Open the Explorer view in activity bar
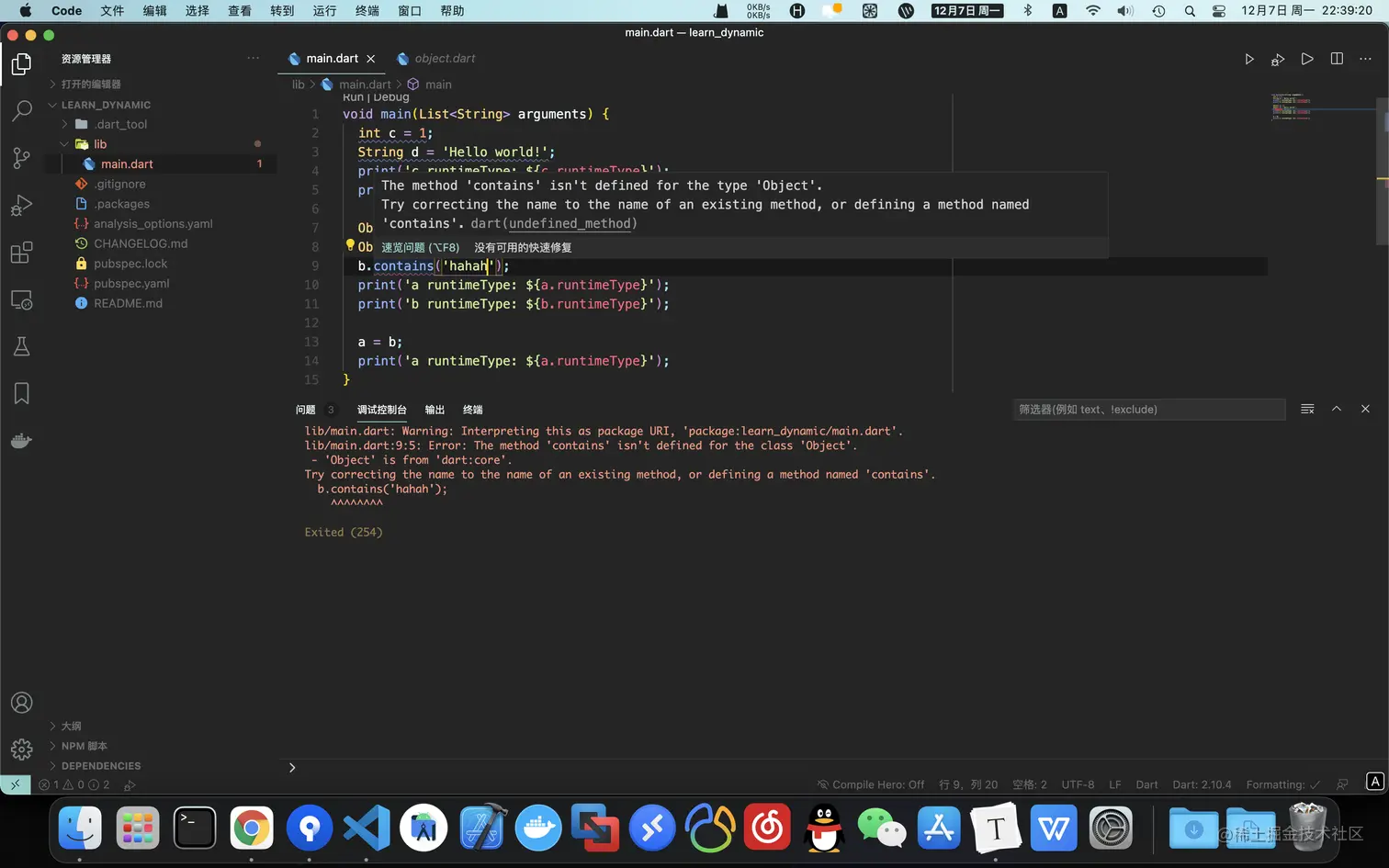1389x868 pixels. (22, 64)
